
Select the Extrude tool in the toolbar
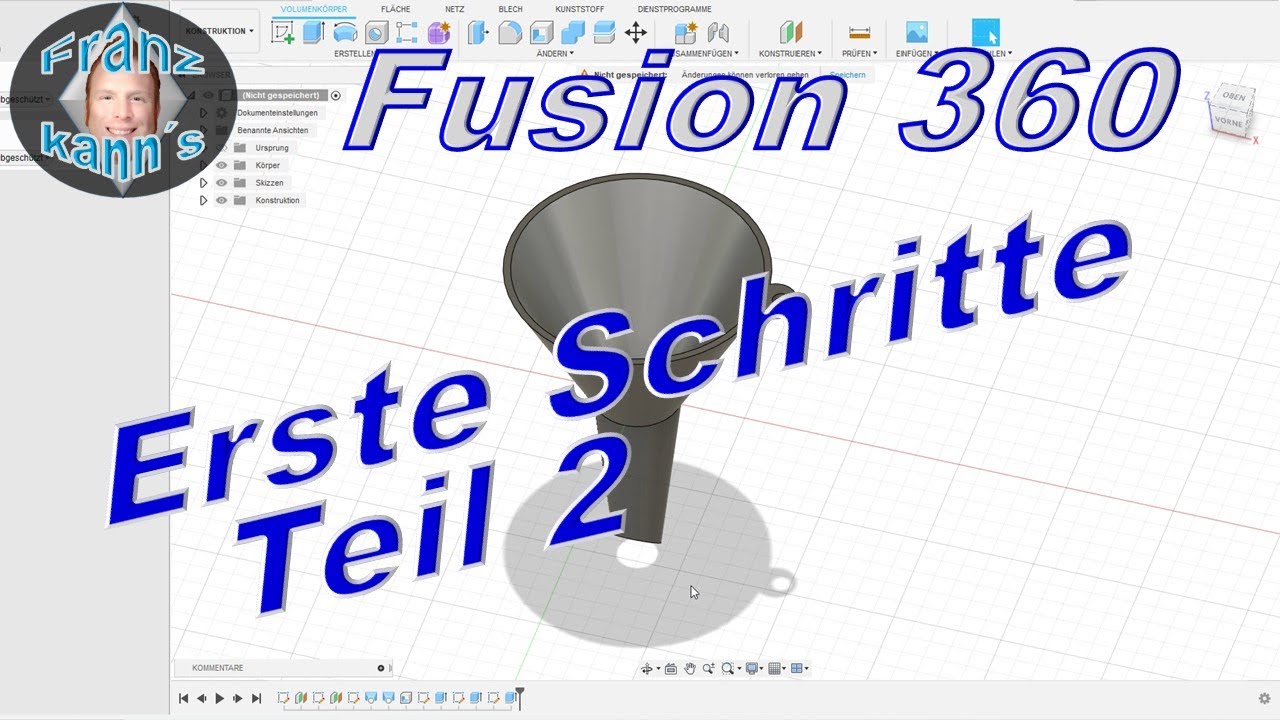(x=314, y=32)
